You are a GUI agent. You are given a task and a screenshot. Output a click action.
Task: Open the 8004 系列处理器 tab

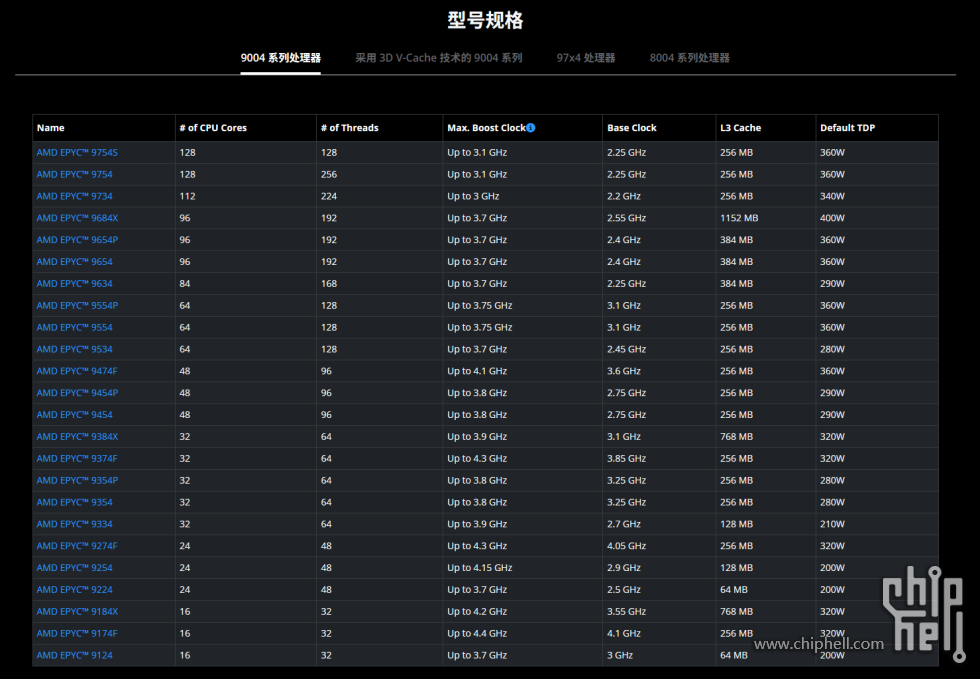tap(689, 58)
